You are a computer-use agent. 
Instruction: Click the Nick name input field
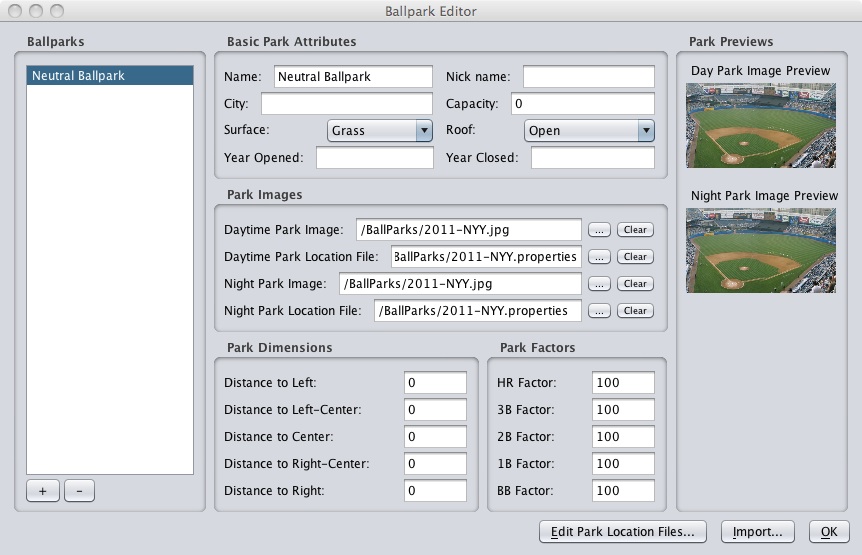588,76
